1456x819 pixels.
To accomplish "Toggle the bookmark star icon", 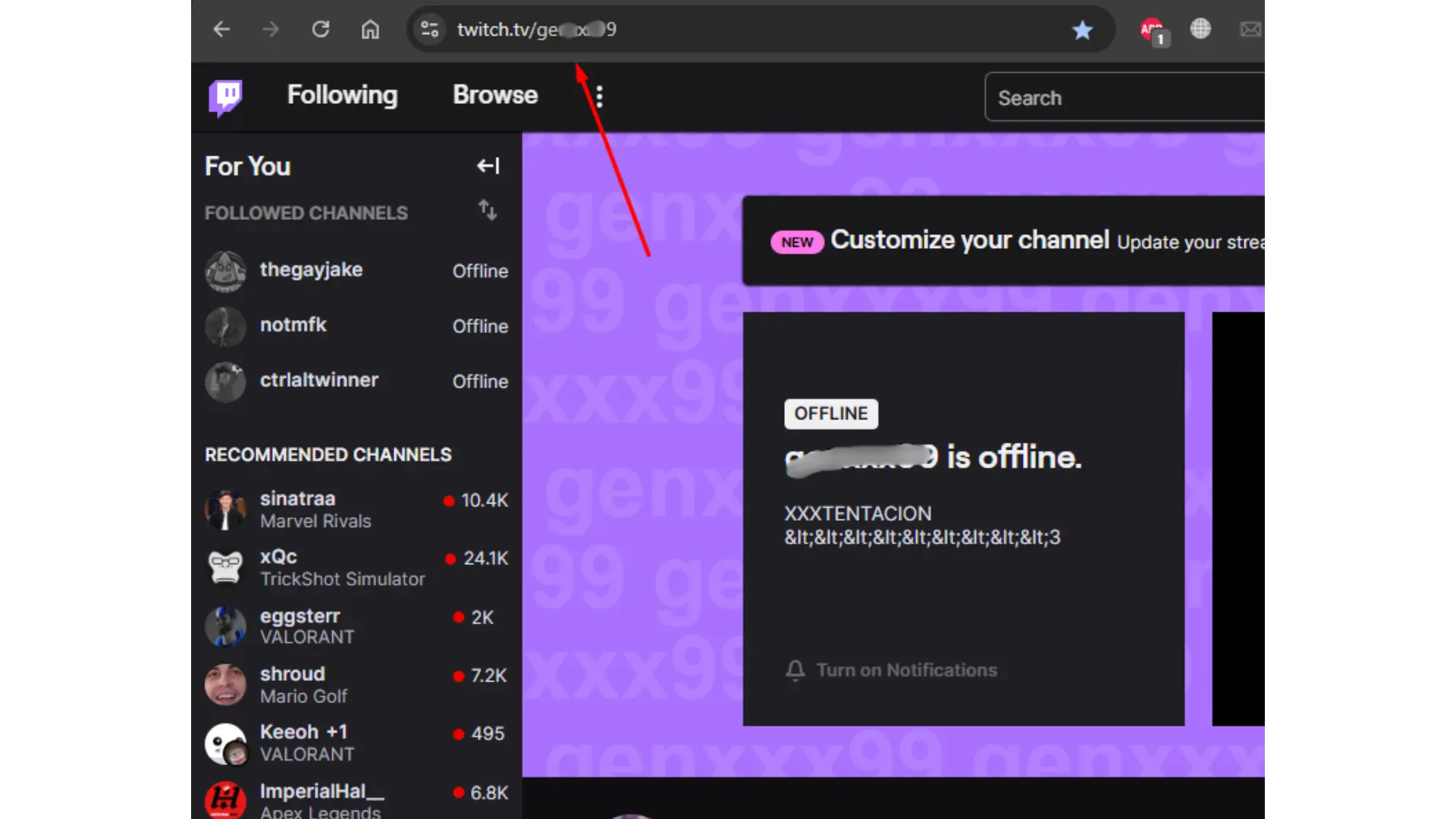I will (x=1082, y=30).
